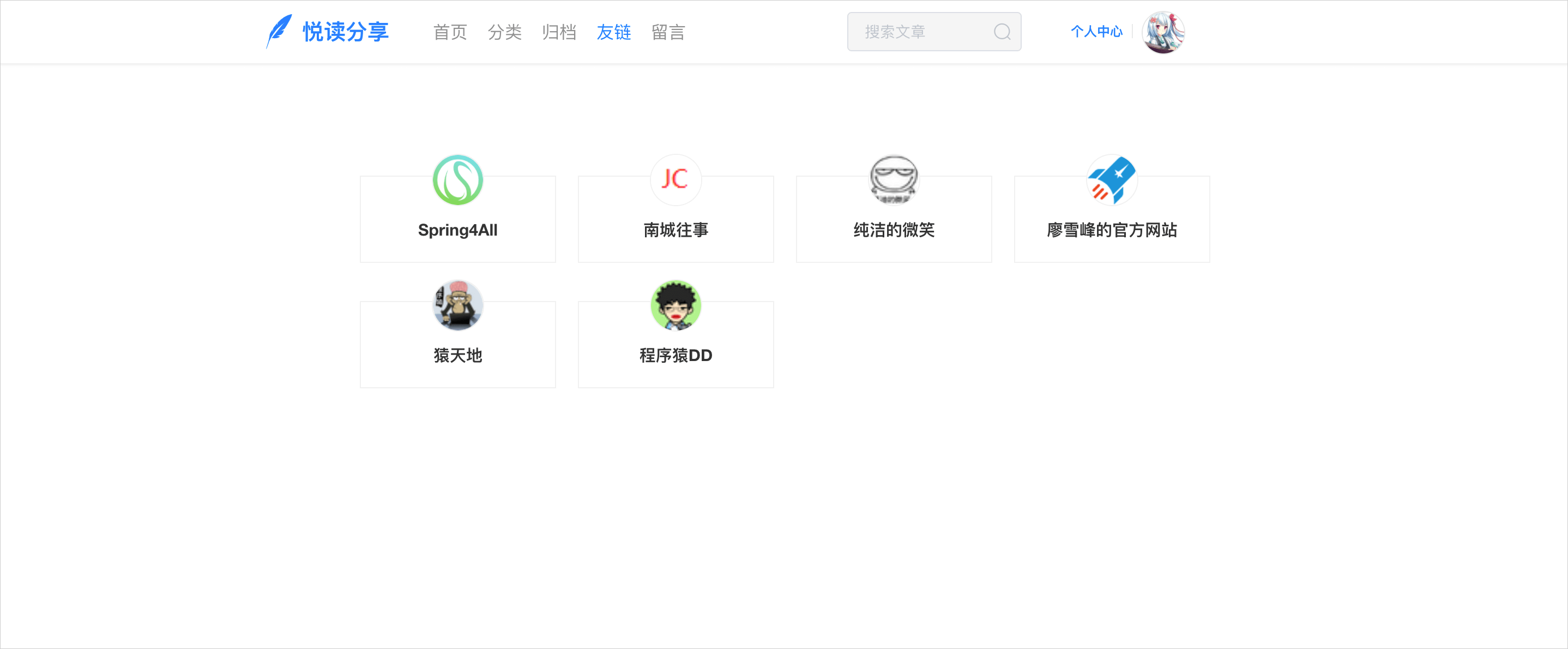Click the 程序猿DD cartoon avatar
1568x649 pixels.
click(676, 305)
